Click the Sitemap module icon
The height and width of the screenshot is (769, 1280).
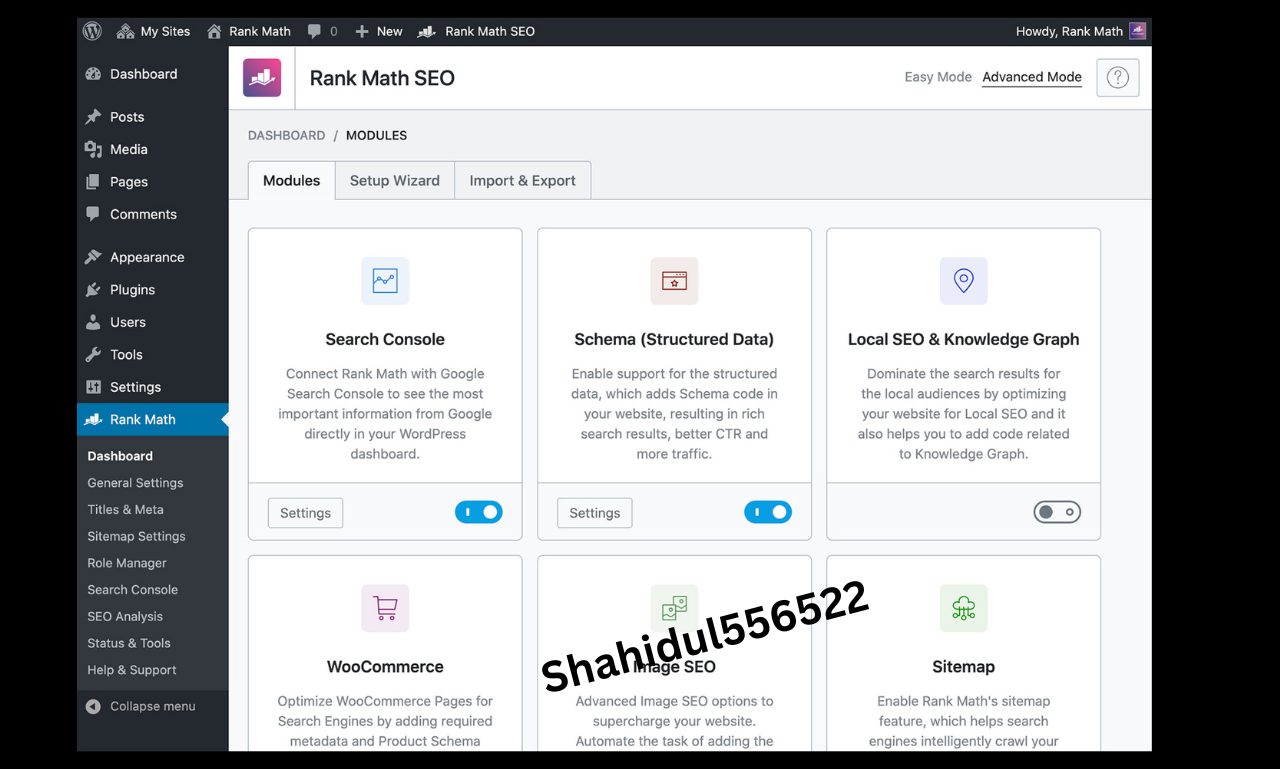964,608
